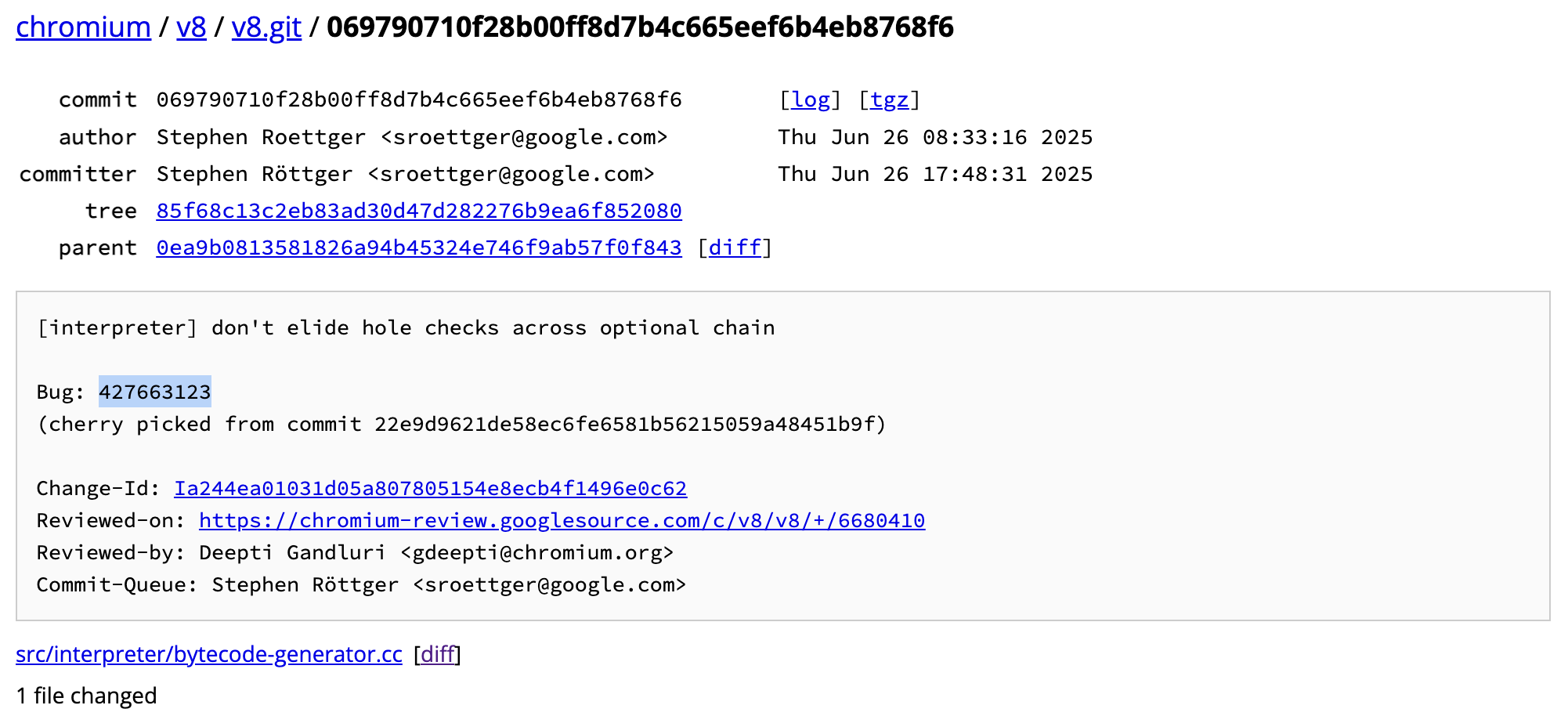Click the commit hash in breadcrumb heading
Screen dimensions: 1568x716
pyautogui.click(x=640, y=27)
